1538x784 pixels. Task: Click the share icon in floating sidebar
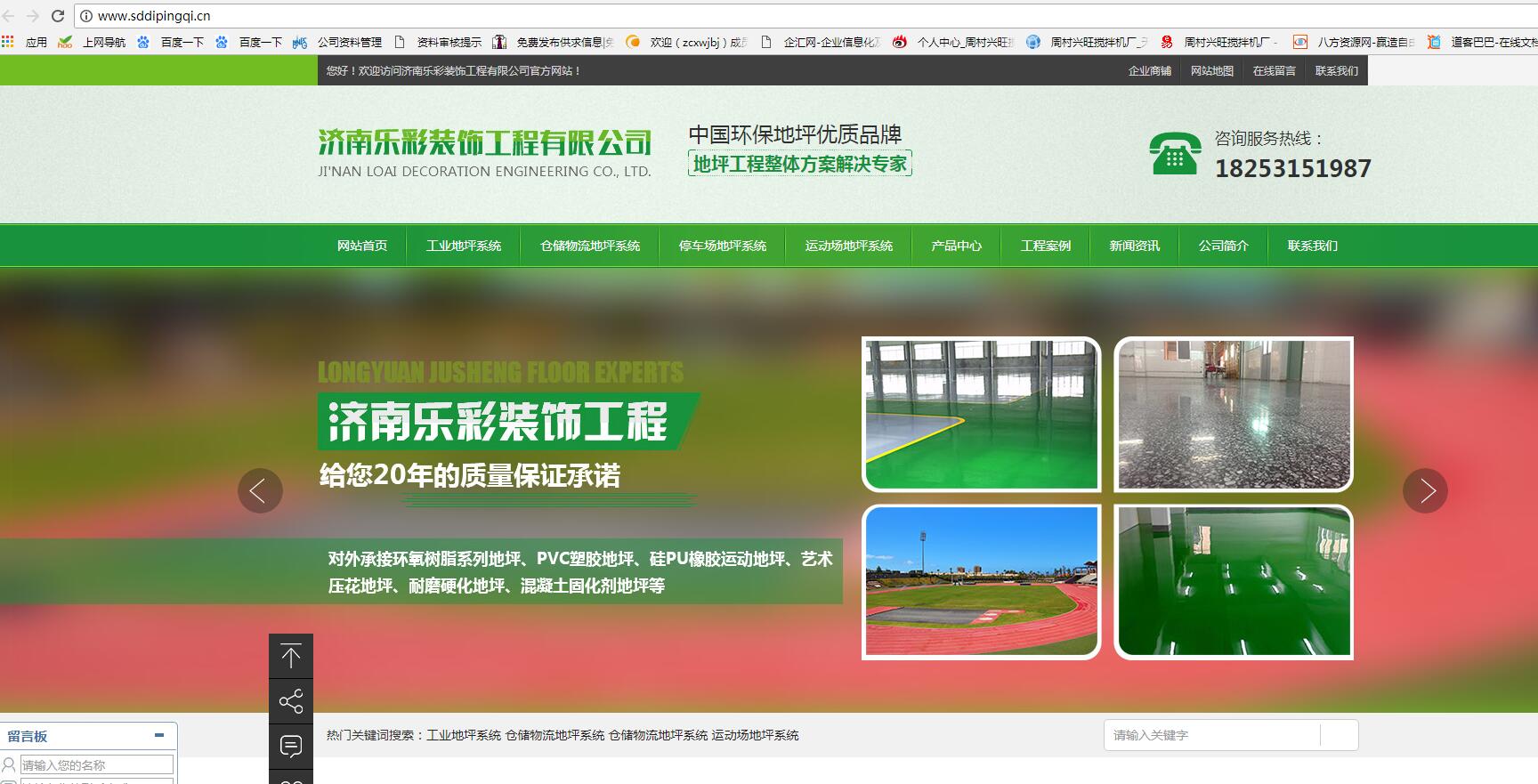(x=291, y=702)
